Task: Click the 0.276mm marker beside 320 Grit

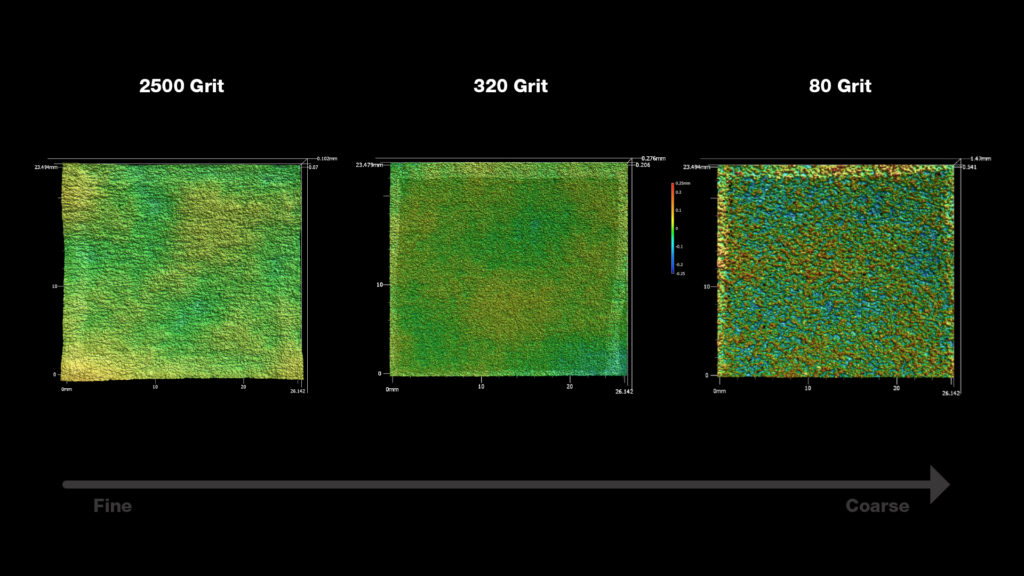Action: point(652,158)
